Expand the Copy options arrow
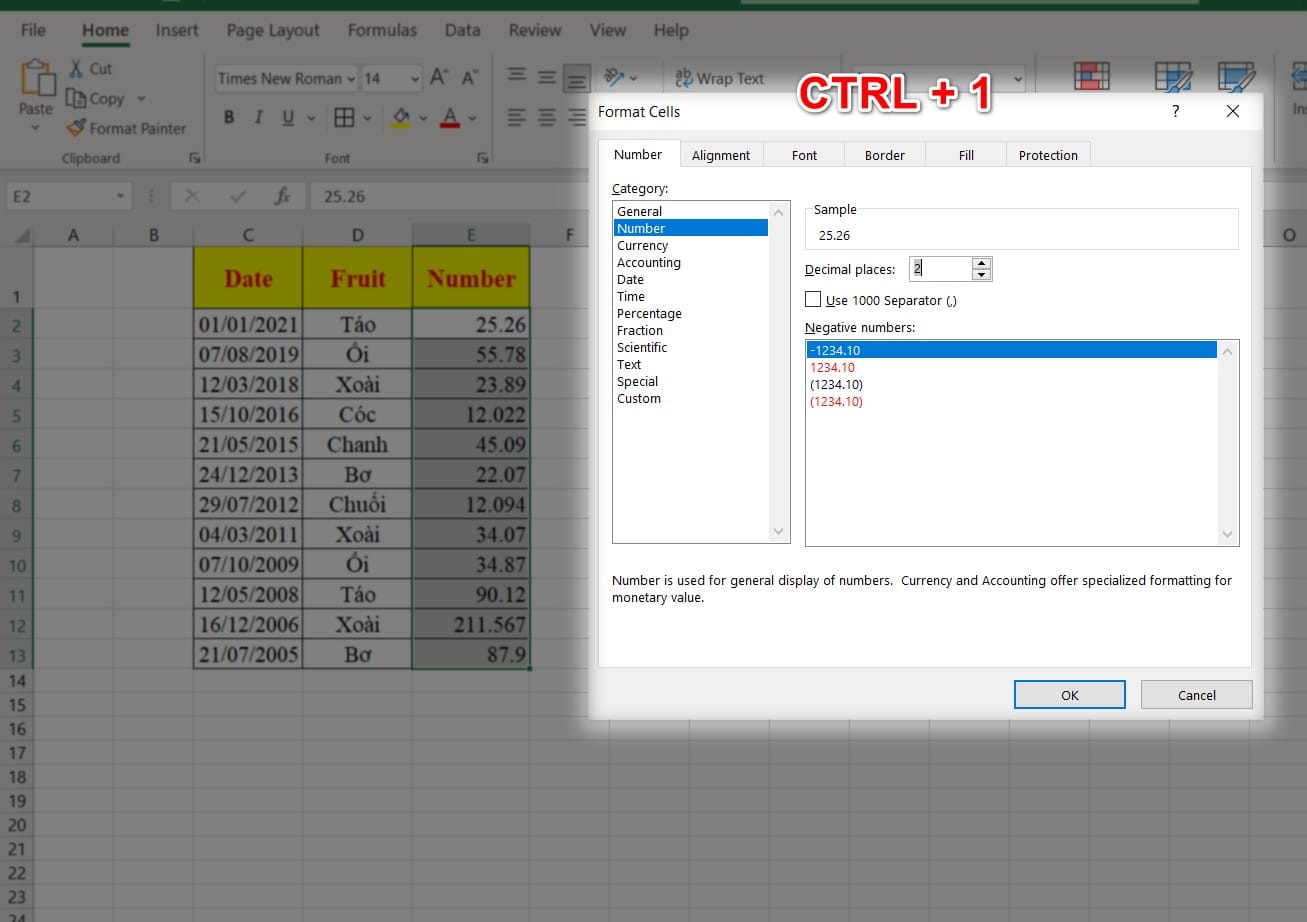Image resolution: width=1307 pixels, height=922 pixels. pyautogui.click(x=141, y=98)
